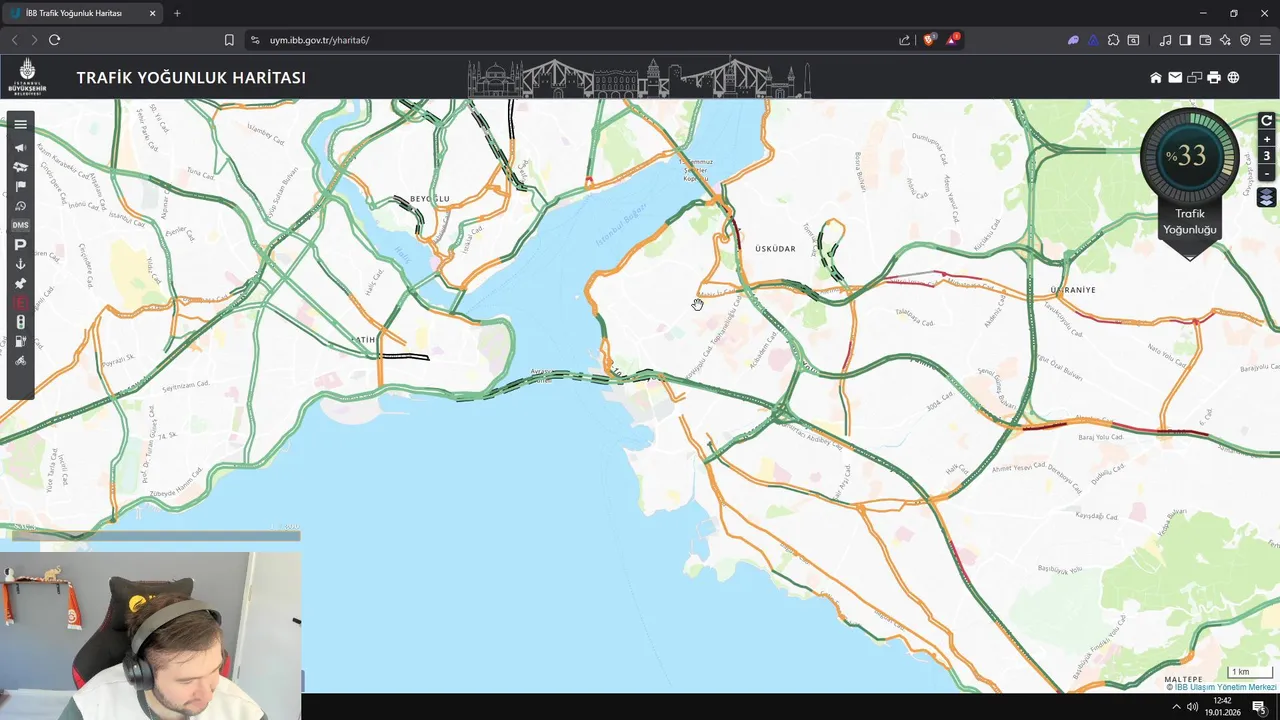Collapse the Trafik Yoğunluğu gauge arrow
The image size is (1280, 720).
(x=1190, y=257)
